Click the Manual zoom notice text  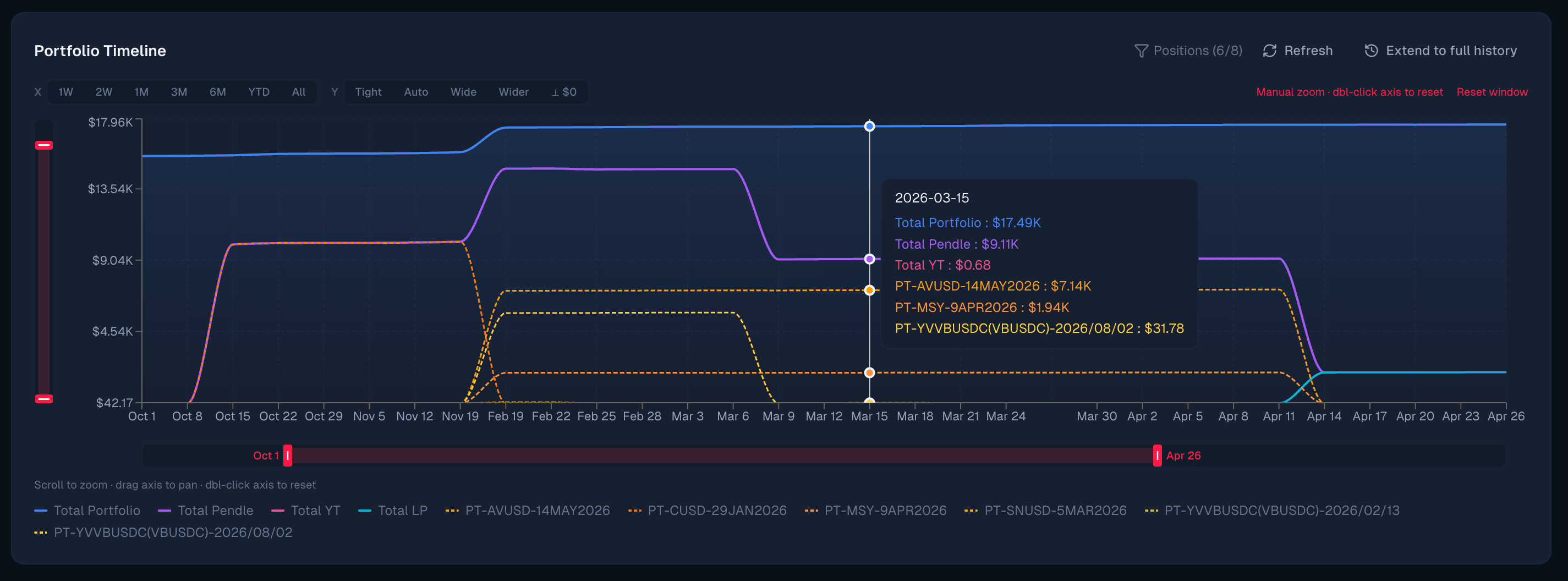(1350, 92)
